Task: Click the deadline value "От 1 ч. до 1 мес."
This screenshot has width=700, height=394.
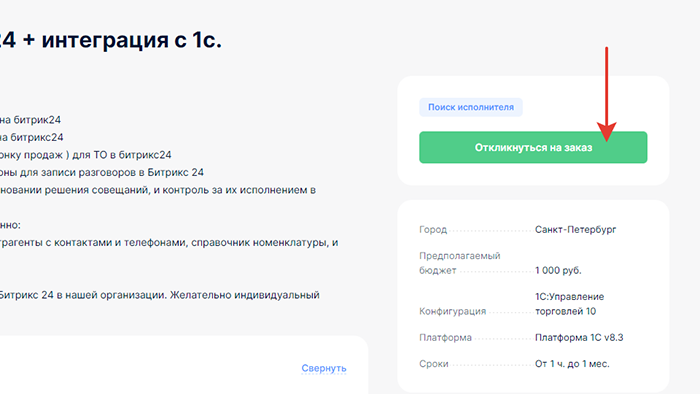Action: pyautogui.click(x=572, y=364)
